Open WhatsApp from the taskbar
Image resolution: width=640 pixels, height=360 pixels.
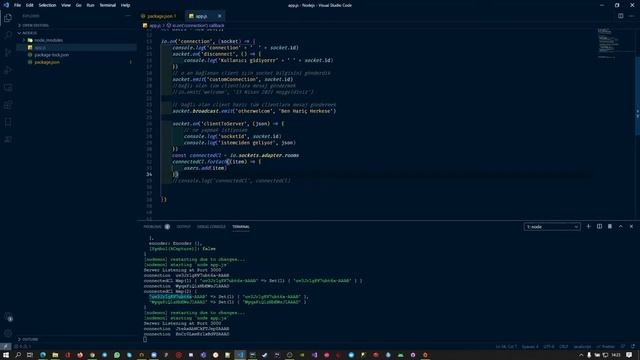(117, 355)
